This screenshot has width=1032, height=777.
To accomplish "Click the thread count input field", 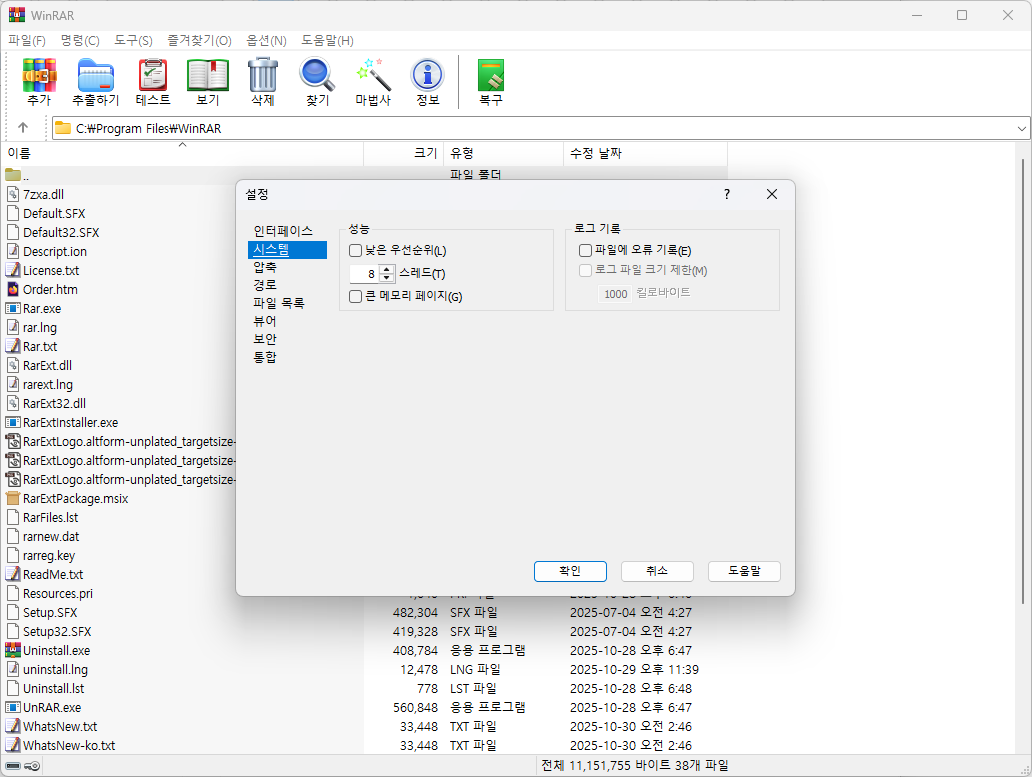I will (365, 274).
